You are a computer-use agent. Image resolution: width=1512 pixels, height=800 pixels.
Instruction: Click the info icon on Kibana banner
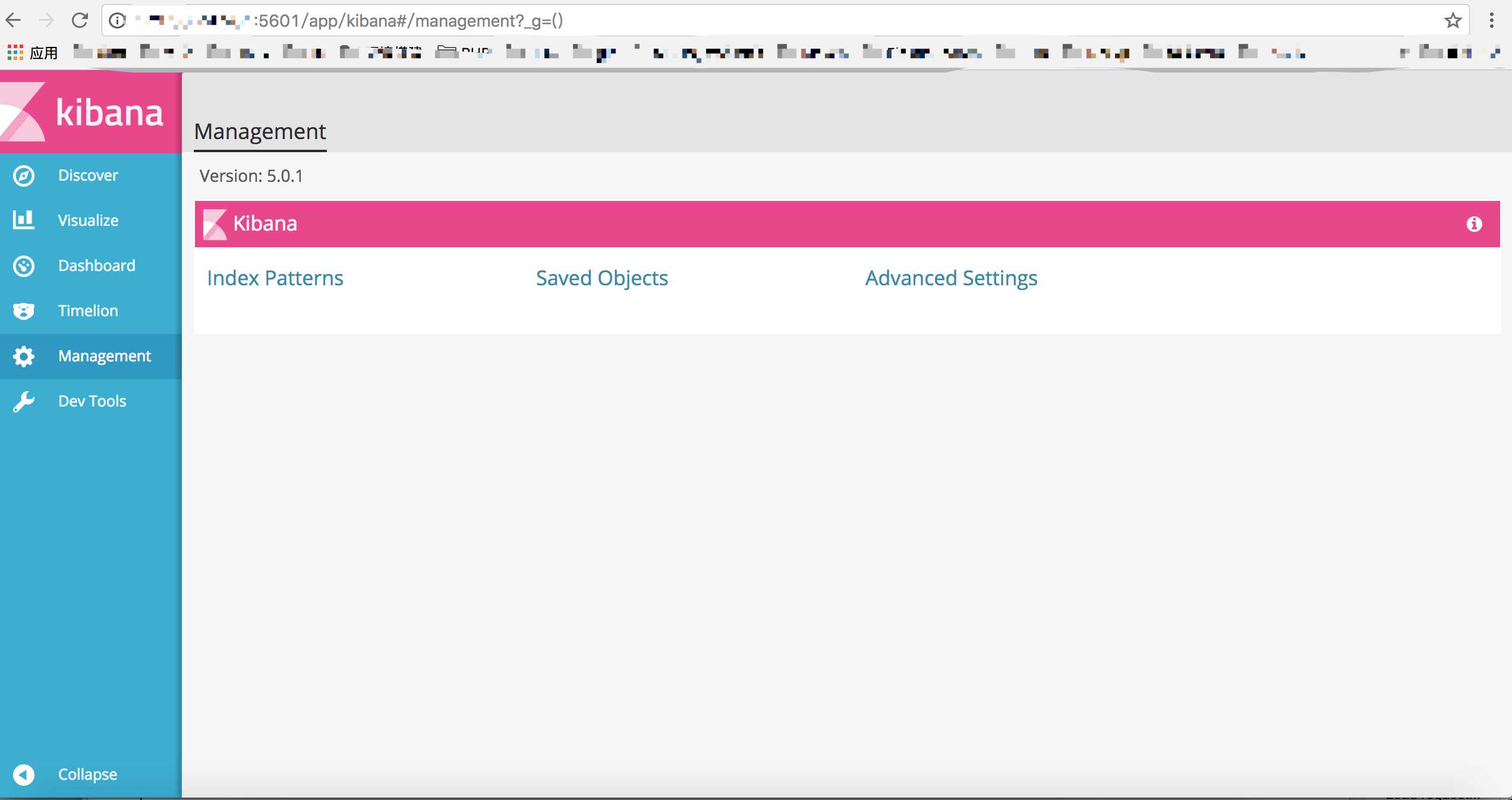coord(1474,224)
